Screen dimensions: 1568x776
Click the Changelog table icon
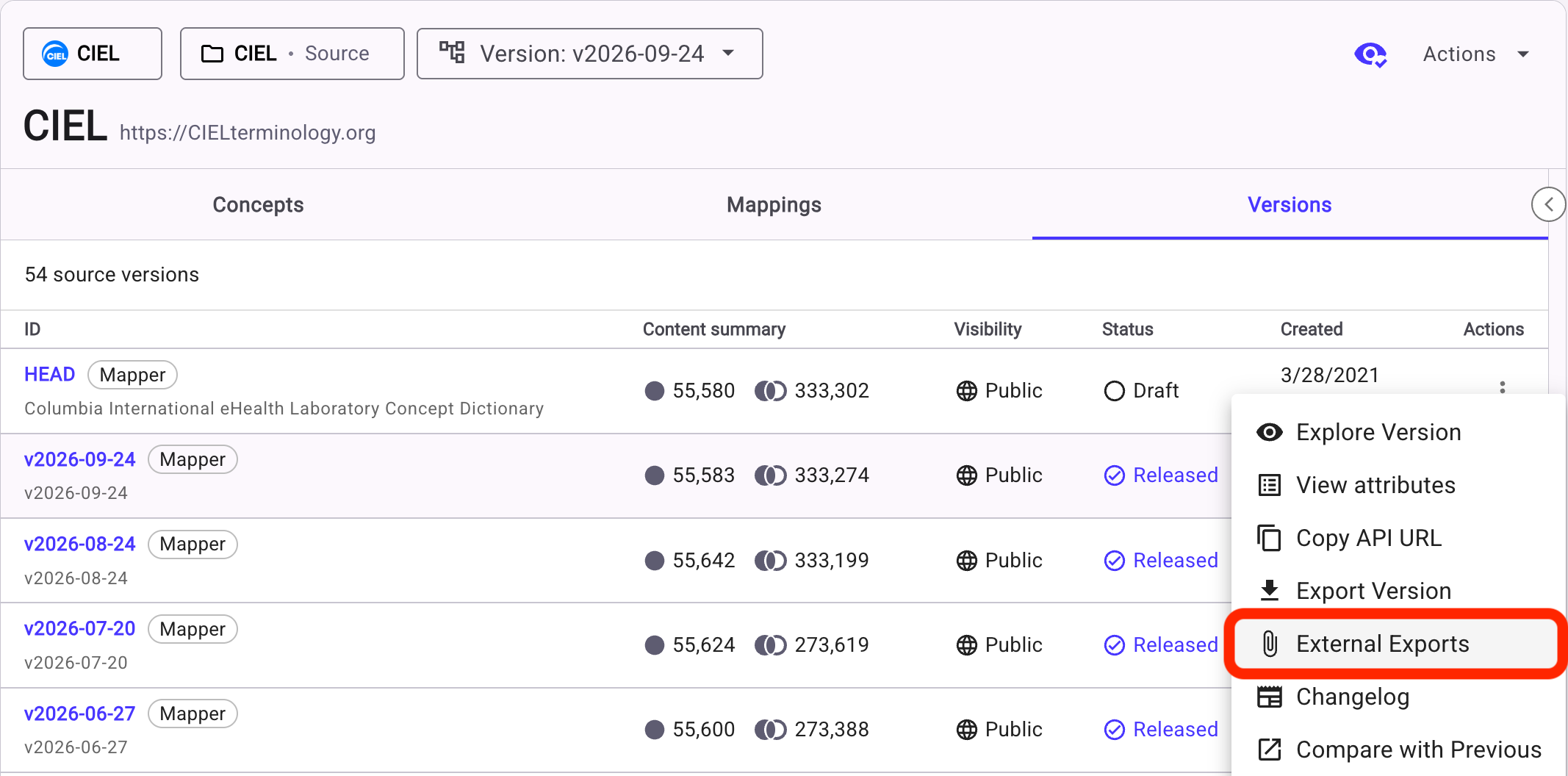pyautogui.click(x=1270, y=697)
